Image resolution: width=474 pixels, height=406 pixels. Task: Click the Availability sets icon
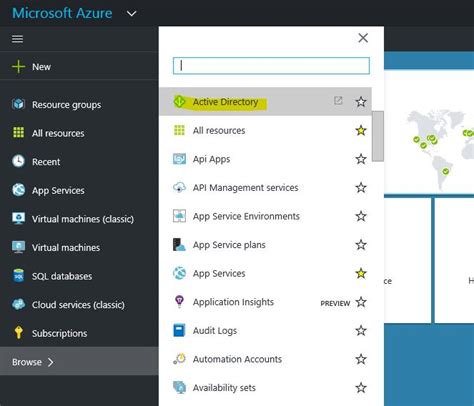179,388
